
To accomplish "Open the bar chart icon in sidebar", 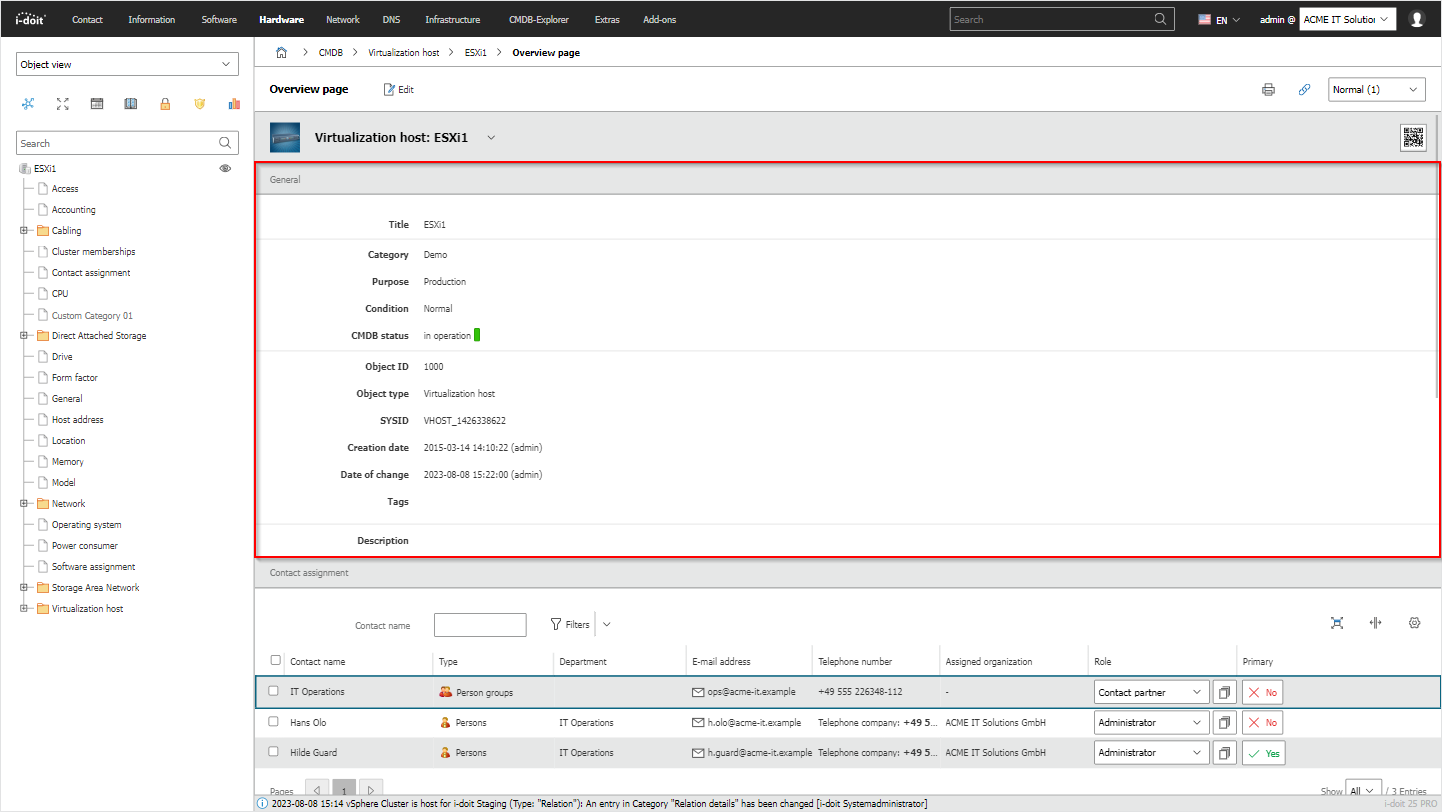I will (x=234, y=104).
